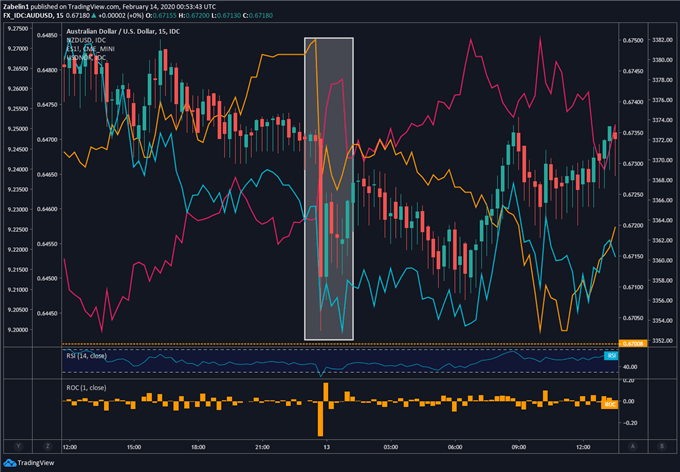Click the 18:00 time axis label
This screenshot has width=680, height=472.
click(x=198, y=447)
